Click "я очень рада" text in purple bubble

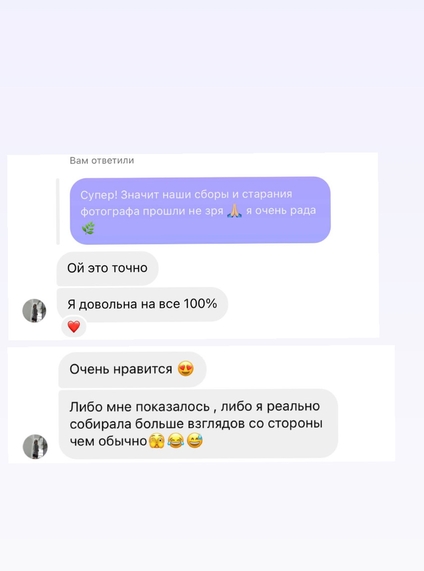281,210
